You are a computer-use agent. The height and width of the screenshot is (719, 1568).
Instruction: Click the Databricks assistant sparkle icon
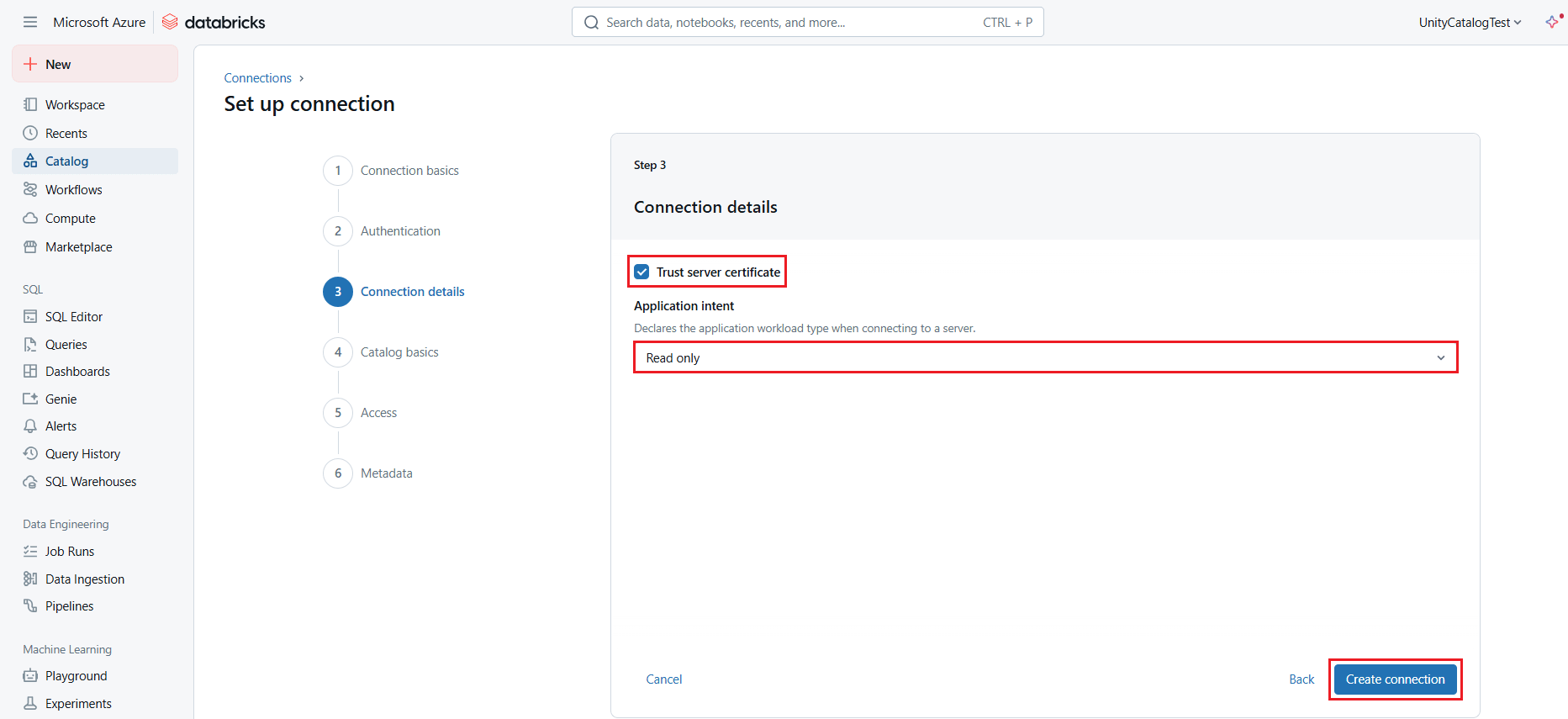point(1552,22)
